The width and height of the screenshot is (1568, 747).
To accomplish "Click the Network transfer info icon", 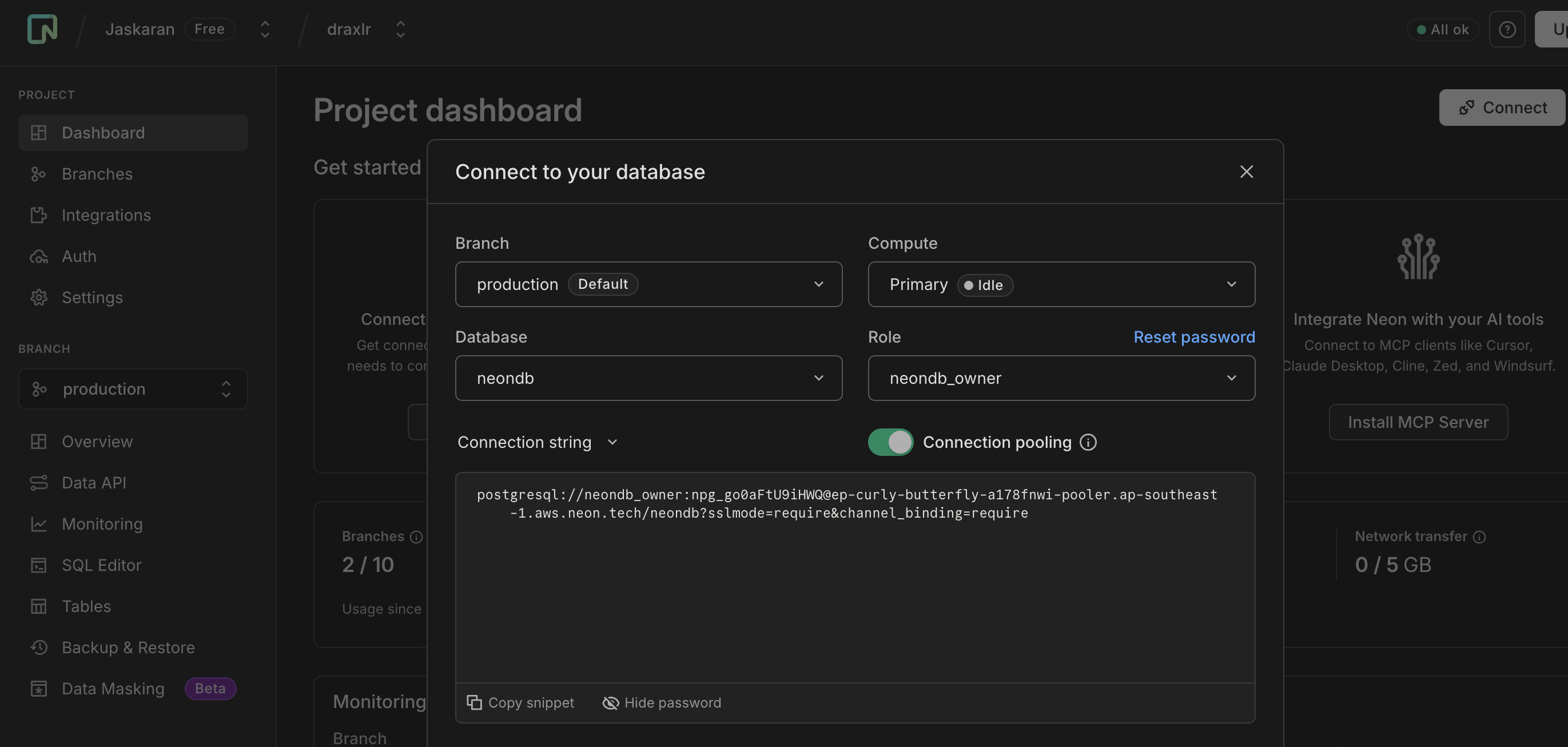I will tap(1479, 537).
